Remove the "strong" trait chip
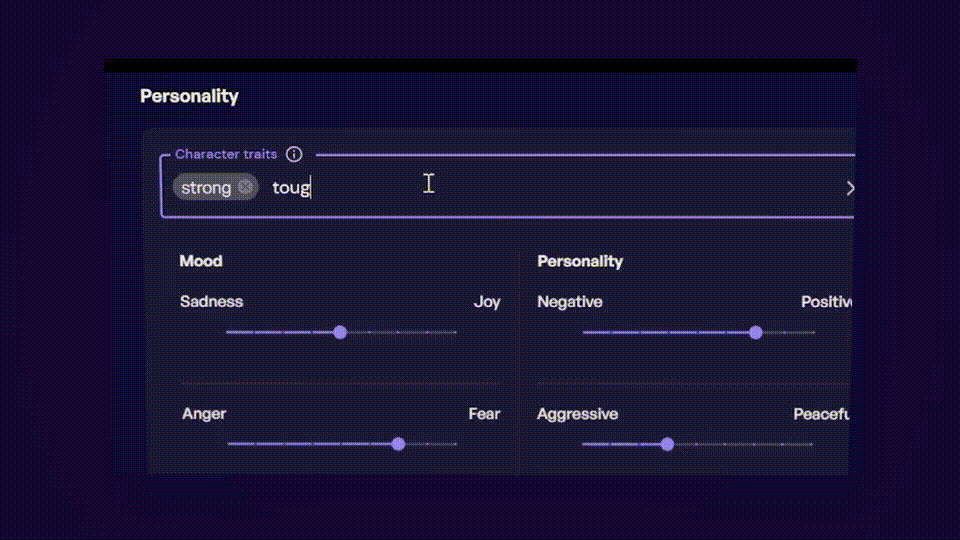Viewport: 960px width, 540px height. coord(245,187)
